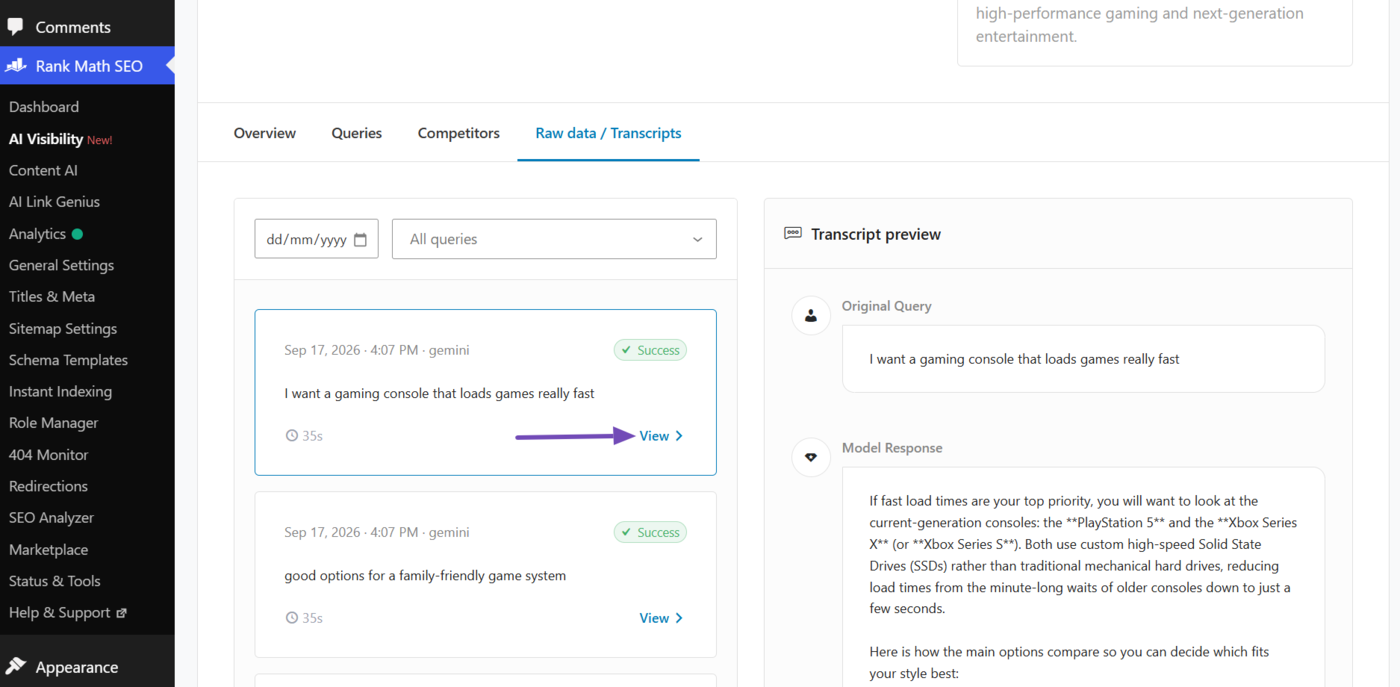The image size is (1400, 687).
Task: Open AI Link Genius menu item
Action: click(54, 202)
